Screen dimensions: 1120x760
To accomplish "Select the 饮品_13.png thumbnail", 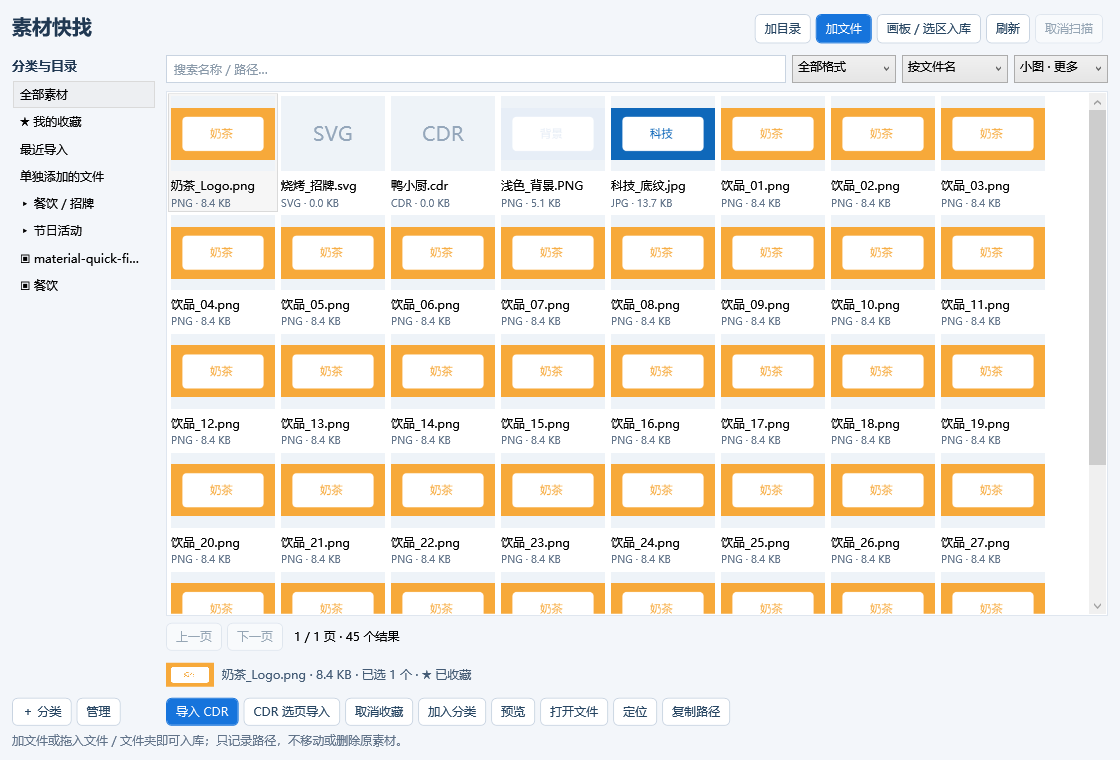I will tap(333, 371).
